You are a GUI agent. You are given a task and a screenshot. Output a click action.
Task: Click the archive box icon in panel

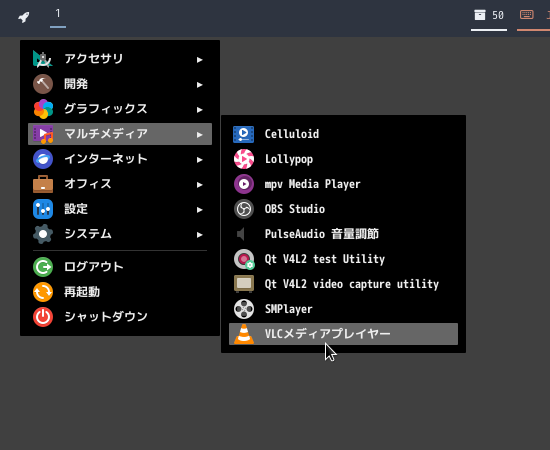(x=480, y=15)
